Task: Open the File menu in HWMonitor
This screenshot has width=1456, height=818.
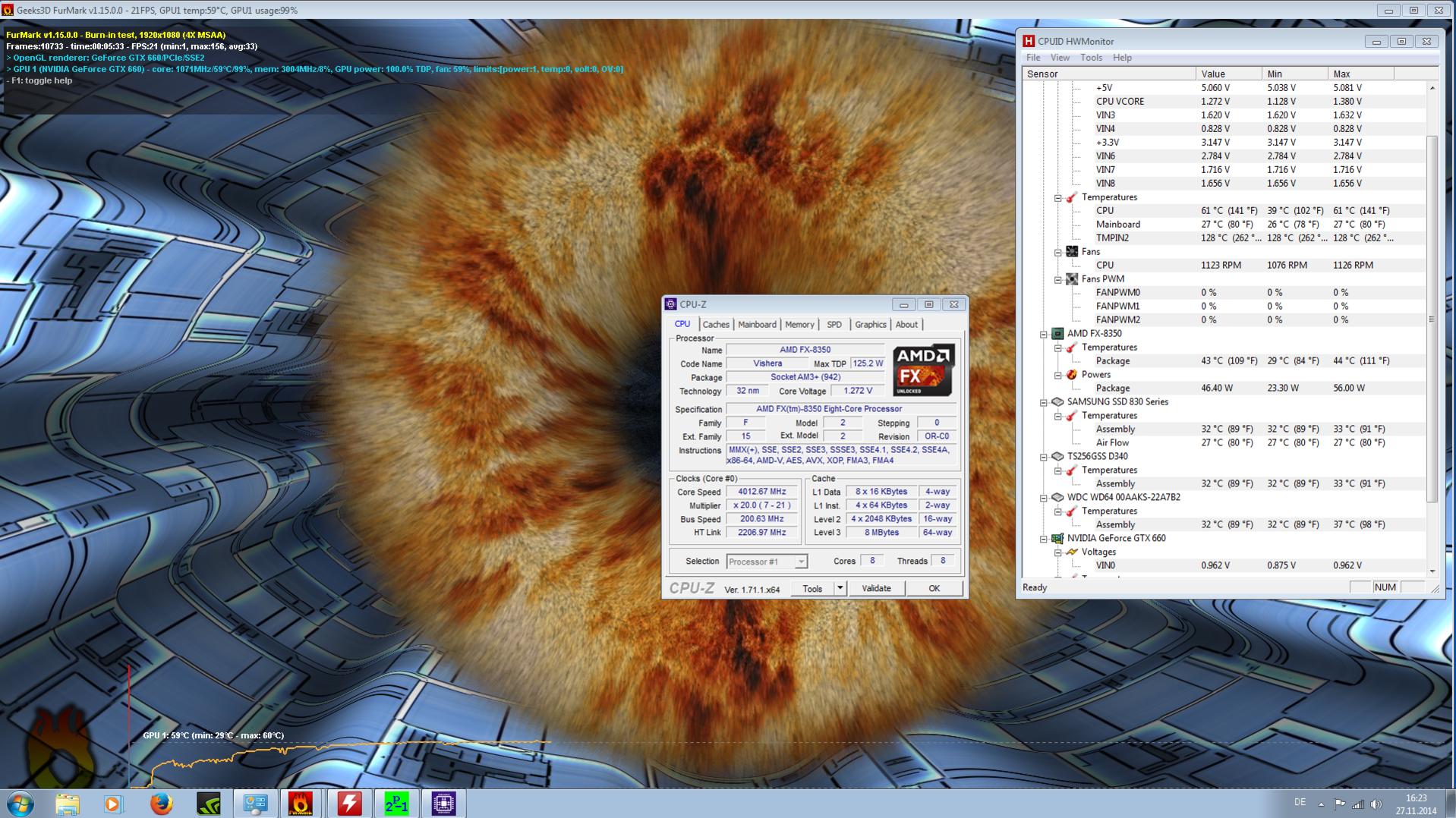Action: [1033, 58]
